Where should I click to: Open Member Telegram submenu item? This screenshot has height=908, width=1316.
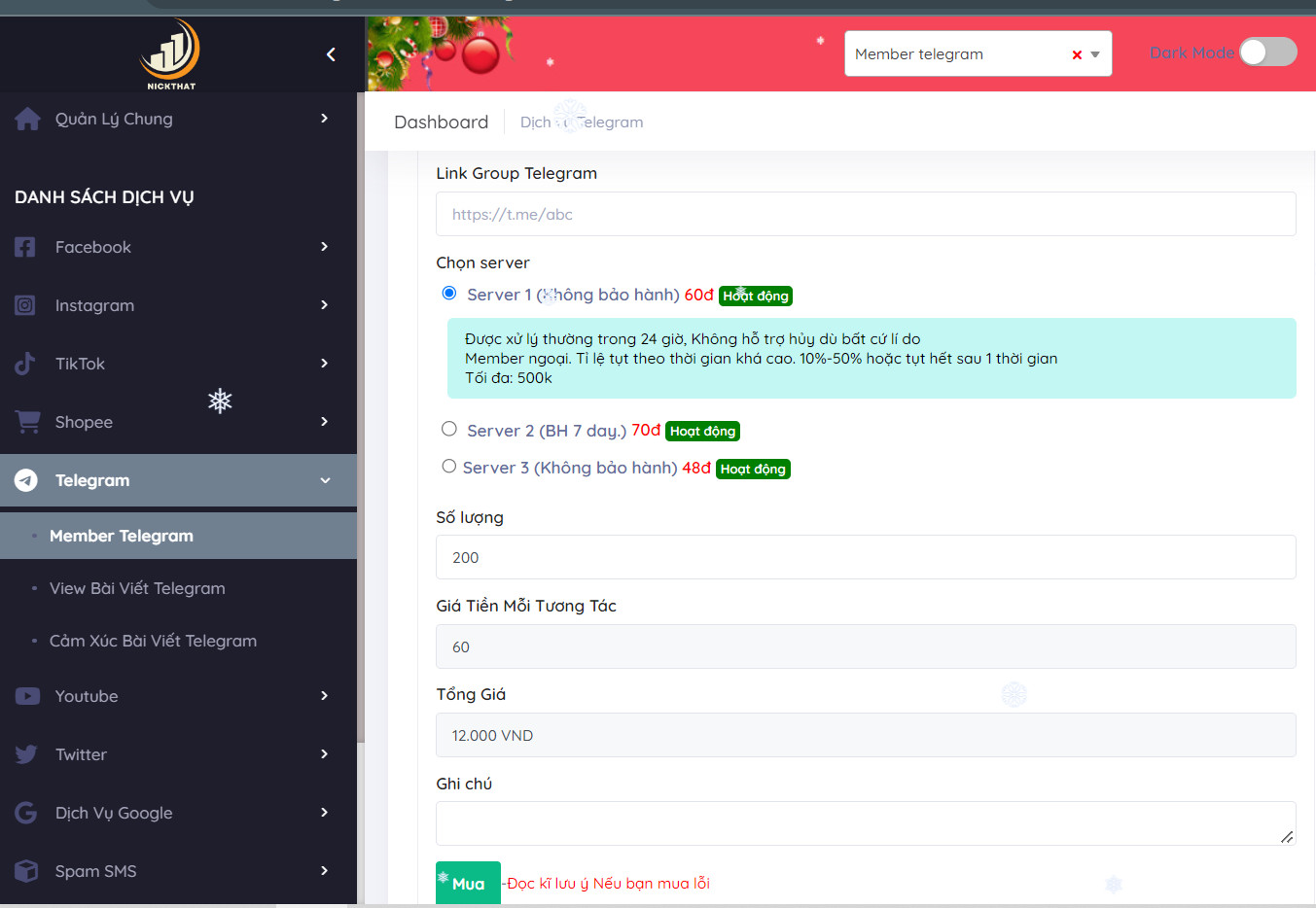tap(178, 536)
